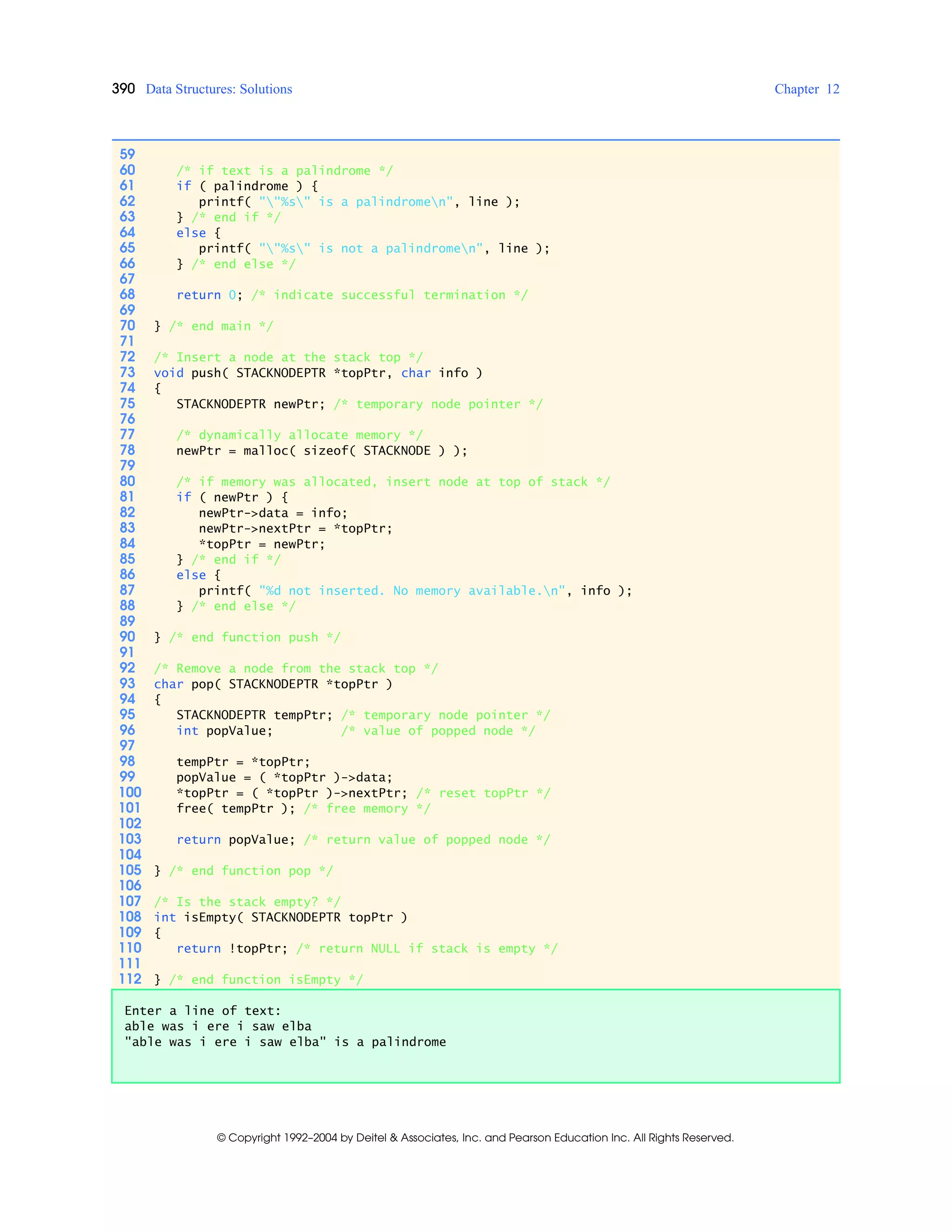Click line number 59

pos(127,154)
